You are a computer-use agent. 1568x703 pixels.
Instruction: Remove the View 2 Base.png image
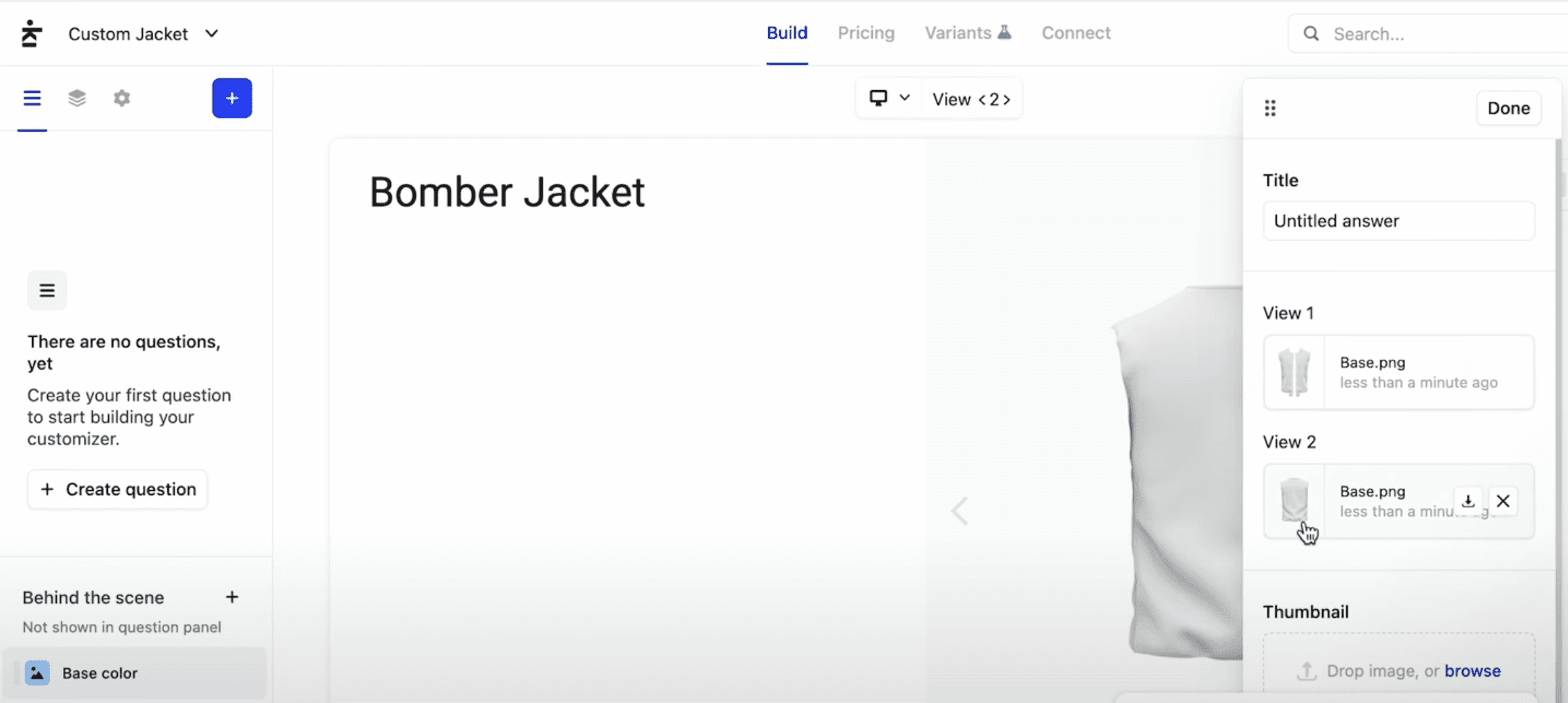click(1502, 501)
